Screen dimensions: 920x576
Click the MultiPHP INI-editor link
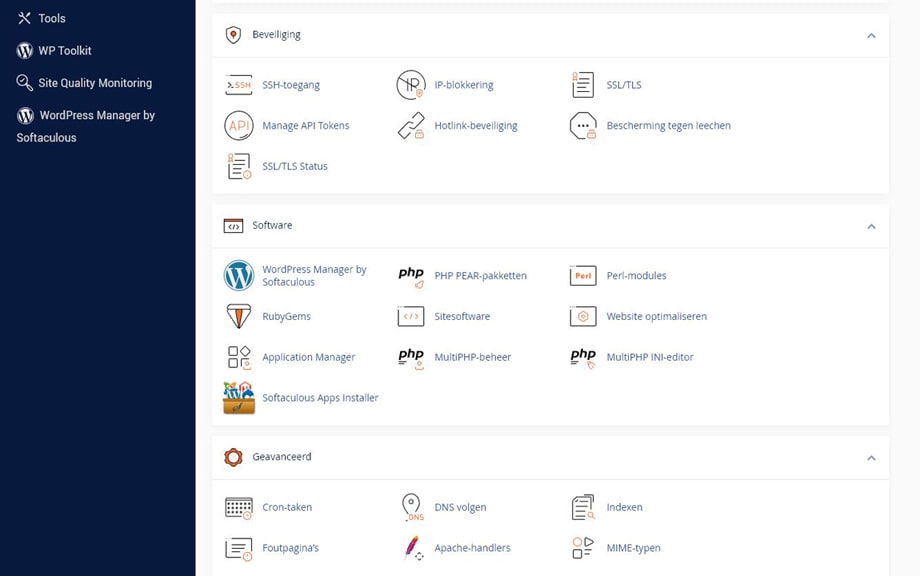pyautogui.click(x=650, y=357)
